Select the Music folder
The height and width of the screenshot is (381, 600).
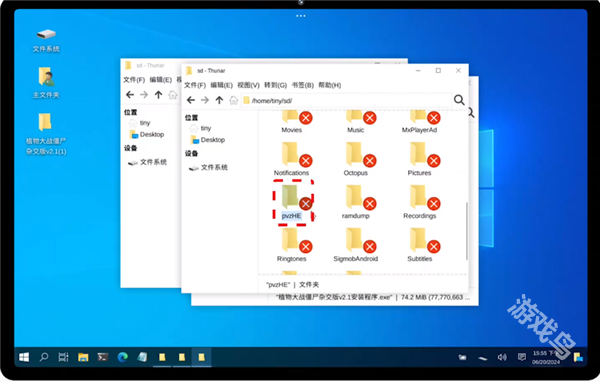coord(356,122)
